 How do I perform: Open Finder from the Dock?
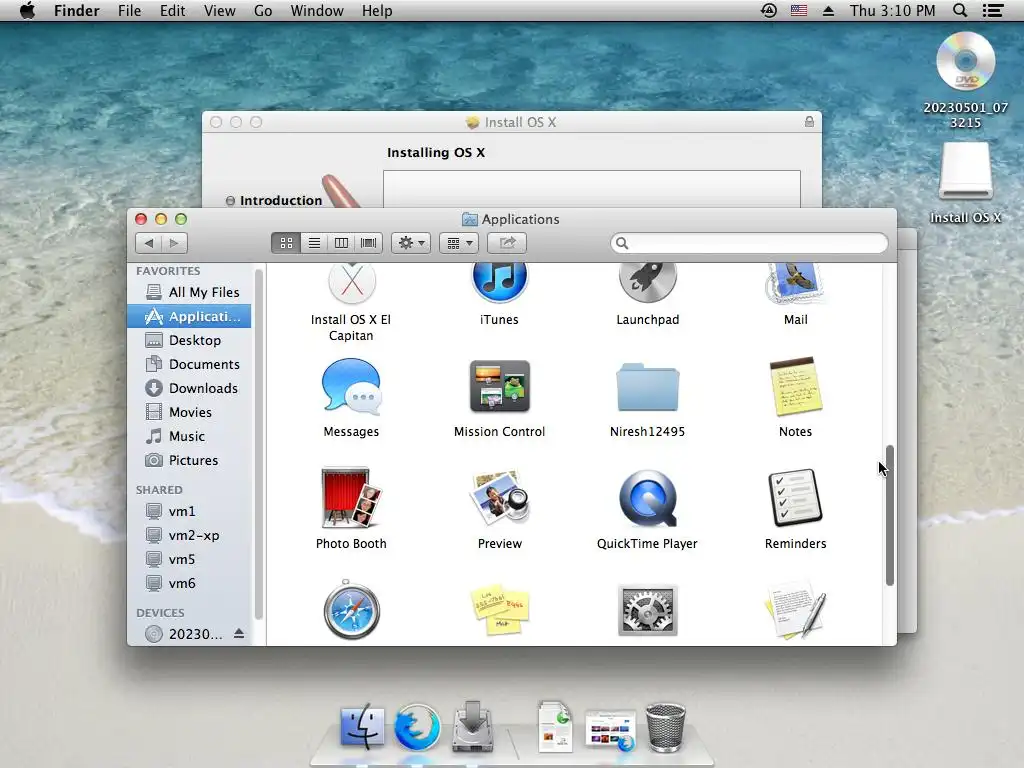point(362,726)
